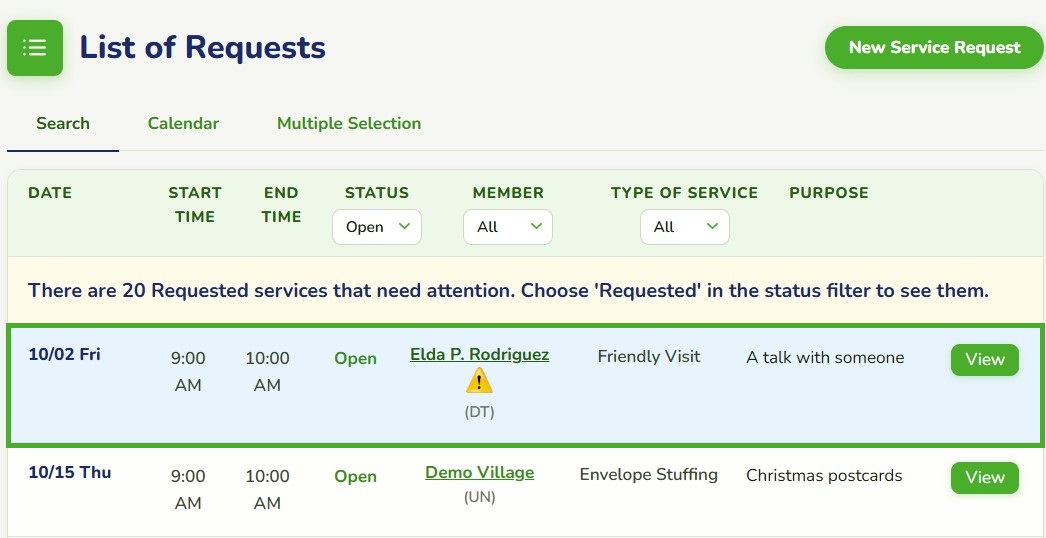Screen dimensions: 1046x538
Task: Click the Type of Service chevron arrow
Action: 712,226
